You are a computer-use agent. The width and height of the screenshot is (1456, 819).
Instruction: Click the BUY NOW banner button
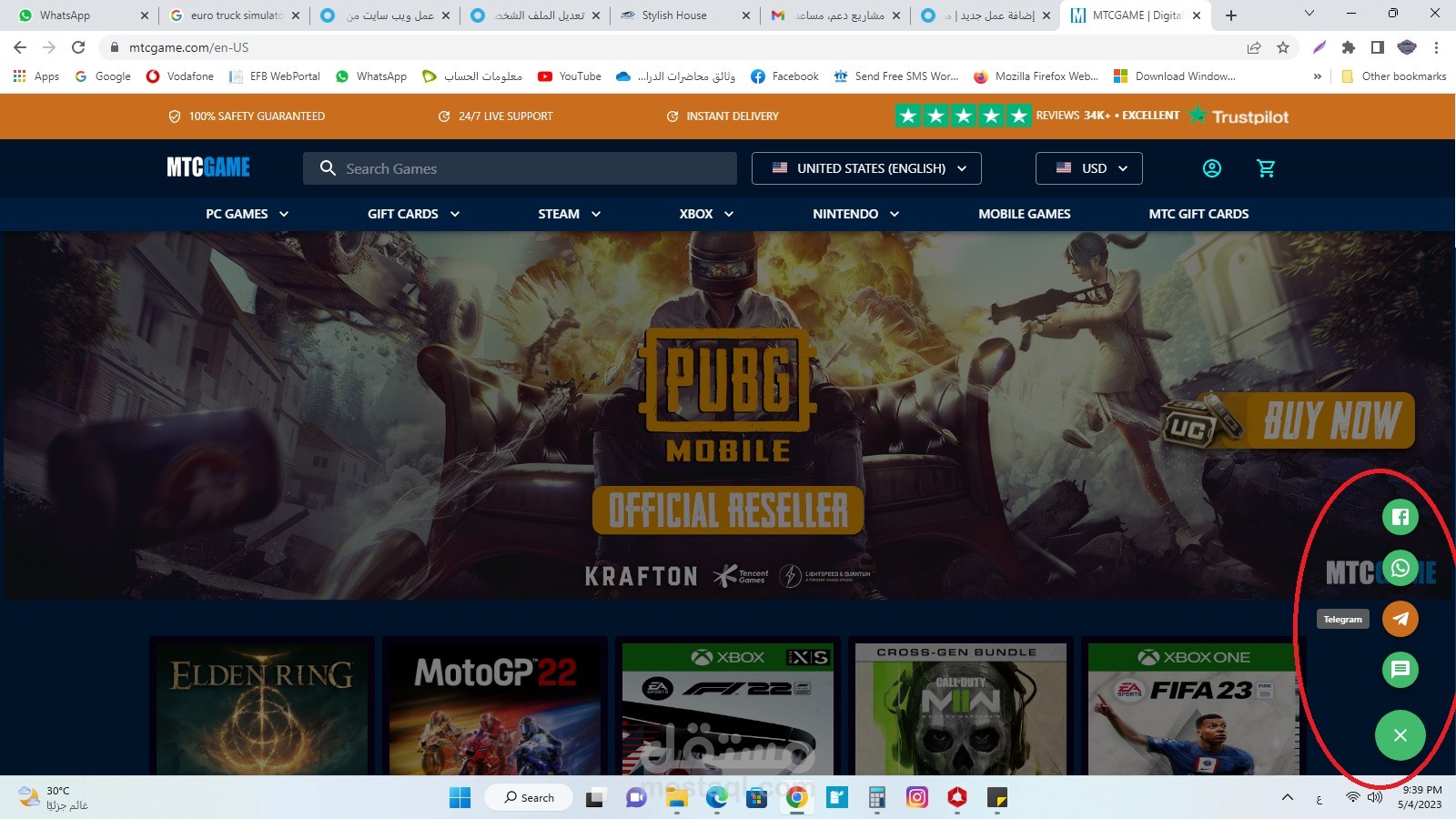click(x=1332, y=420)
